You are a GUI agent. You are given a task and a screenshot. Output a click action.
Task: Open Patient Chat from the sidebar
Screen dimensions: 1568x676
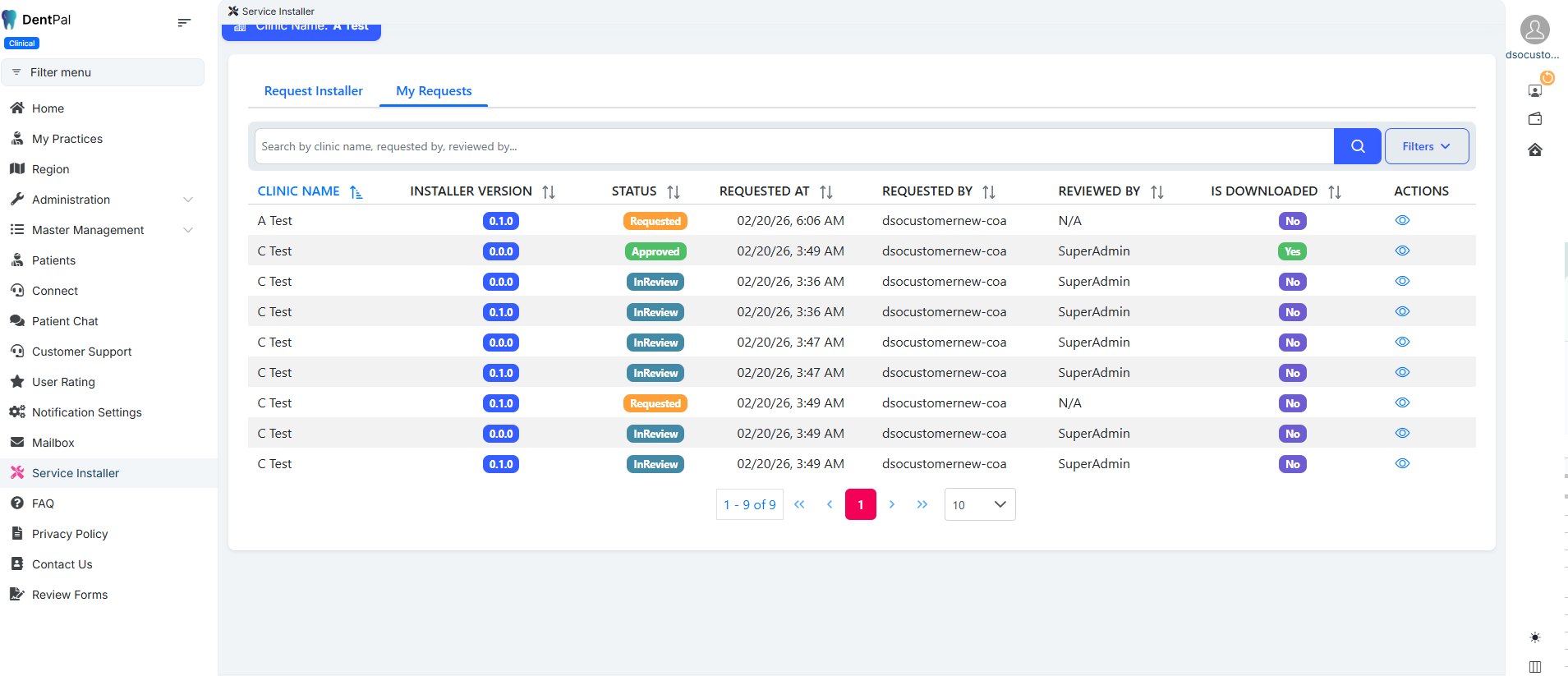coord(65,321)
